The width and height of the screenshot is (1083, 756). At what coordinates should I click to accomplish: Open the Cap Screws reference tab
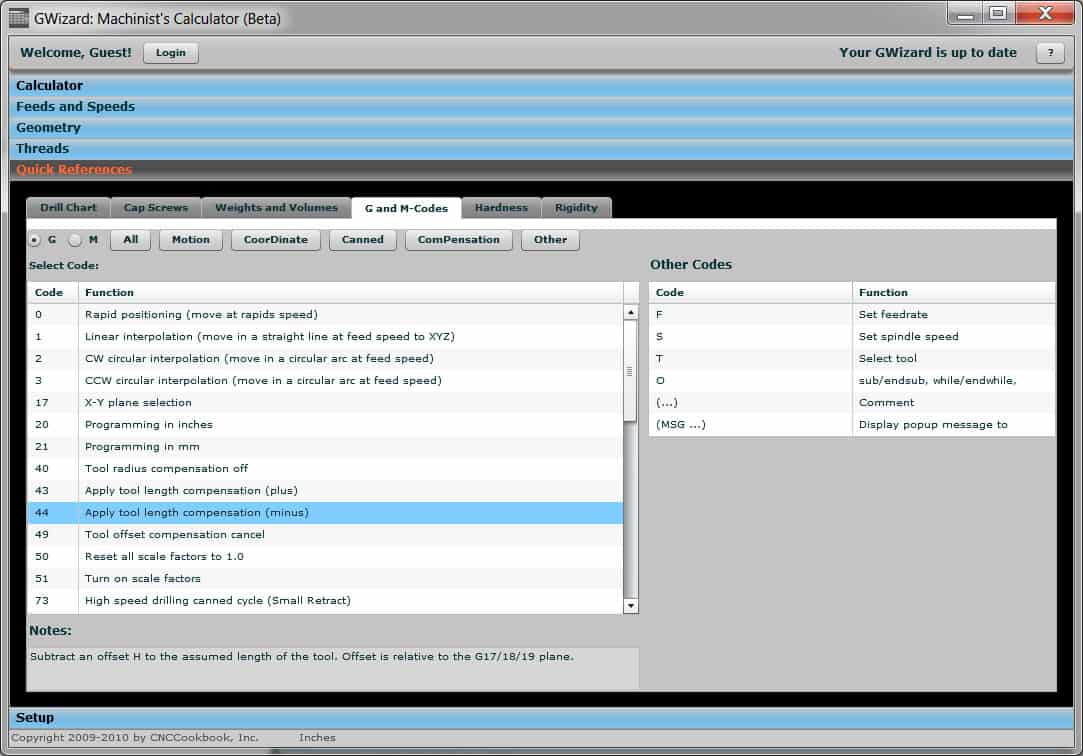156,207
